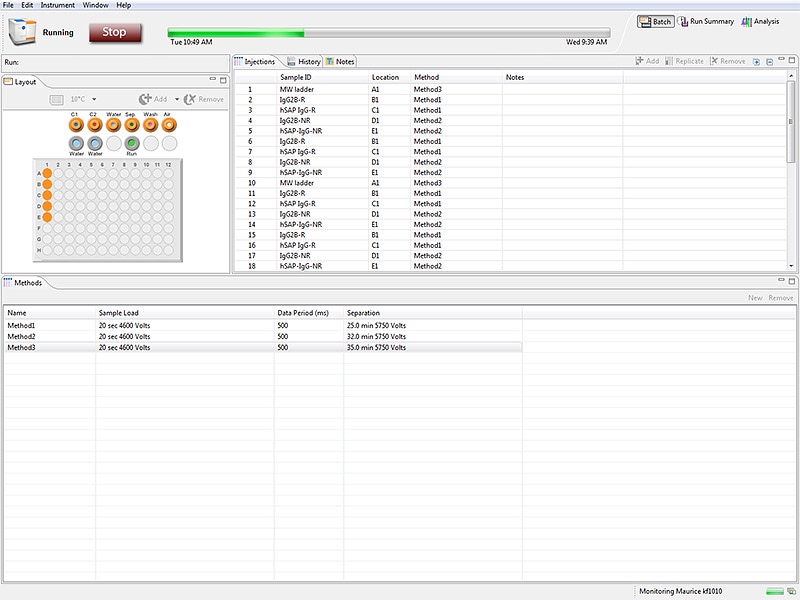Click orange well A1 on the plate

(x=47, y=173)
